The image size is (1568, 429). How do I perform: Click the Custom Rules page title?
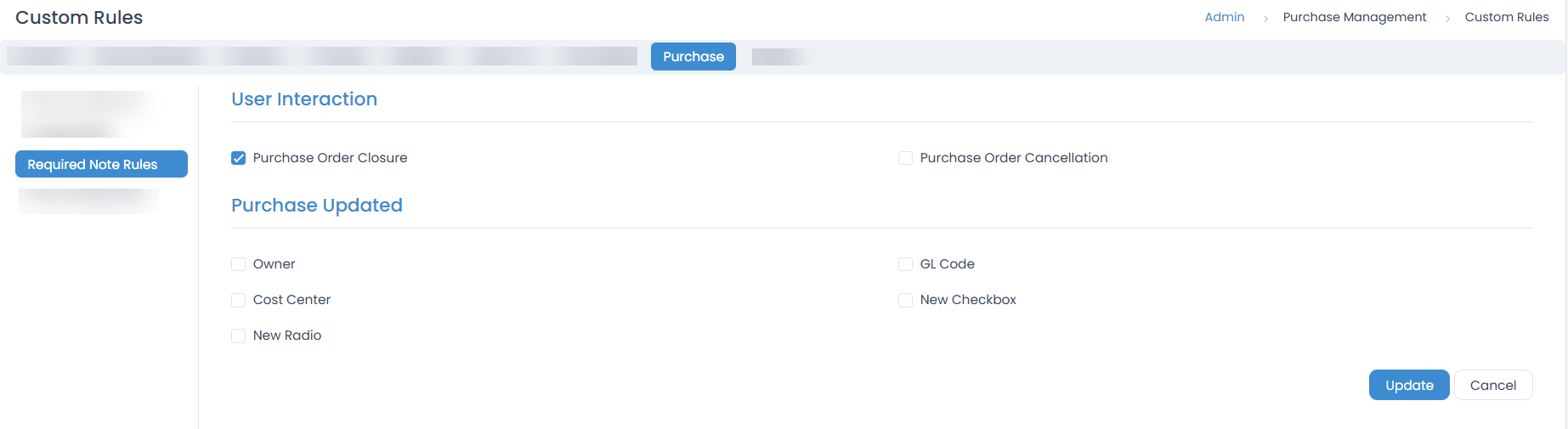[79, 18]
